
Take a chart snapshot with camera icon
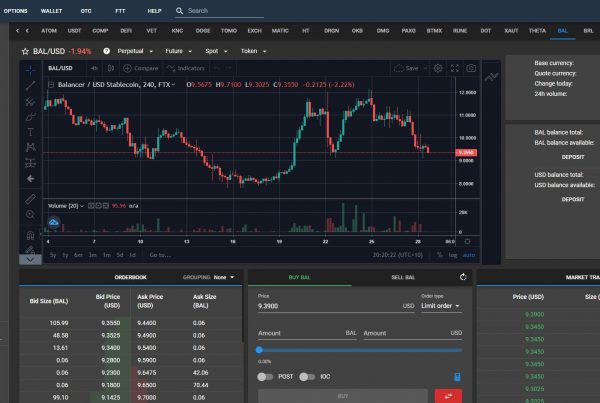tap(471, 68)
